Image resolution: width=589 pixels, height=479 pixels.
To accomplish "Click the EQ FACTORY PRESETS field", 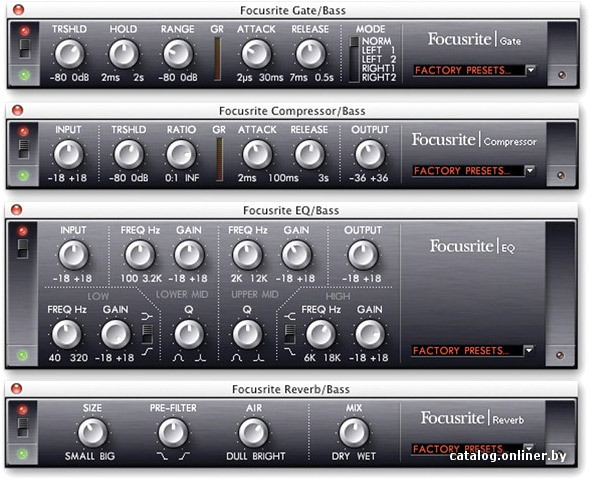I will (467, 351).
